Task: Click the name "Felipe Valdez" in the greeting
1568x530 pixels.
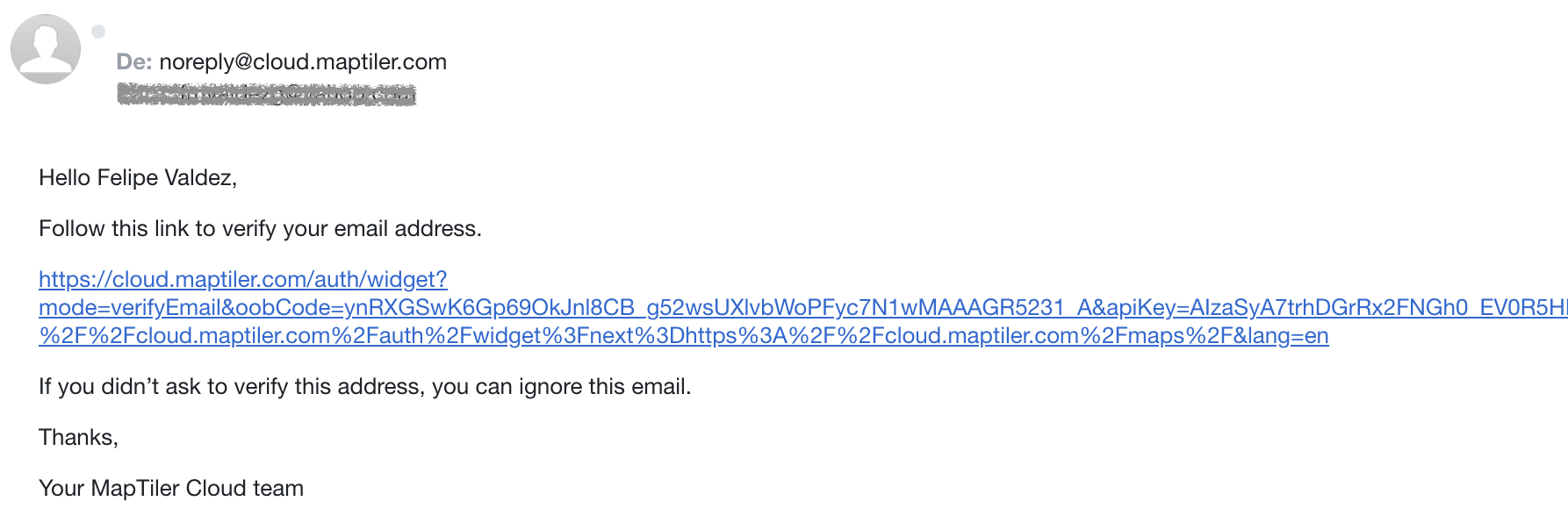Action: (164, 178)
